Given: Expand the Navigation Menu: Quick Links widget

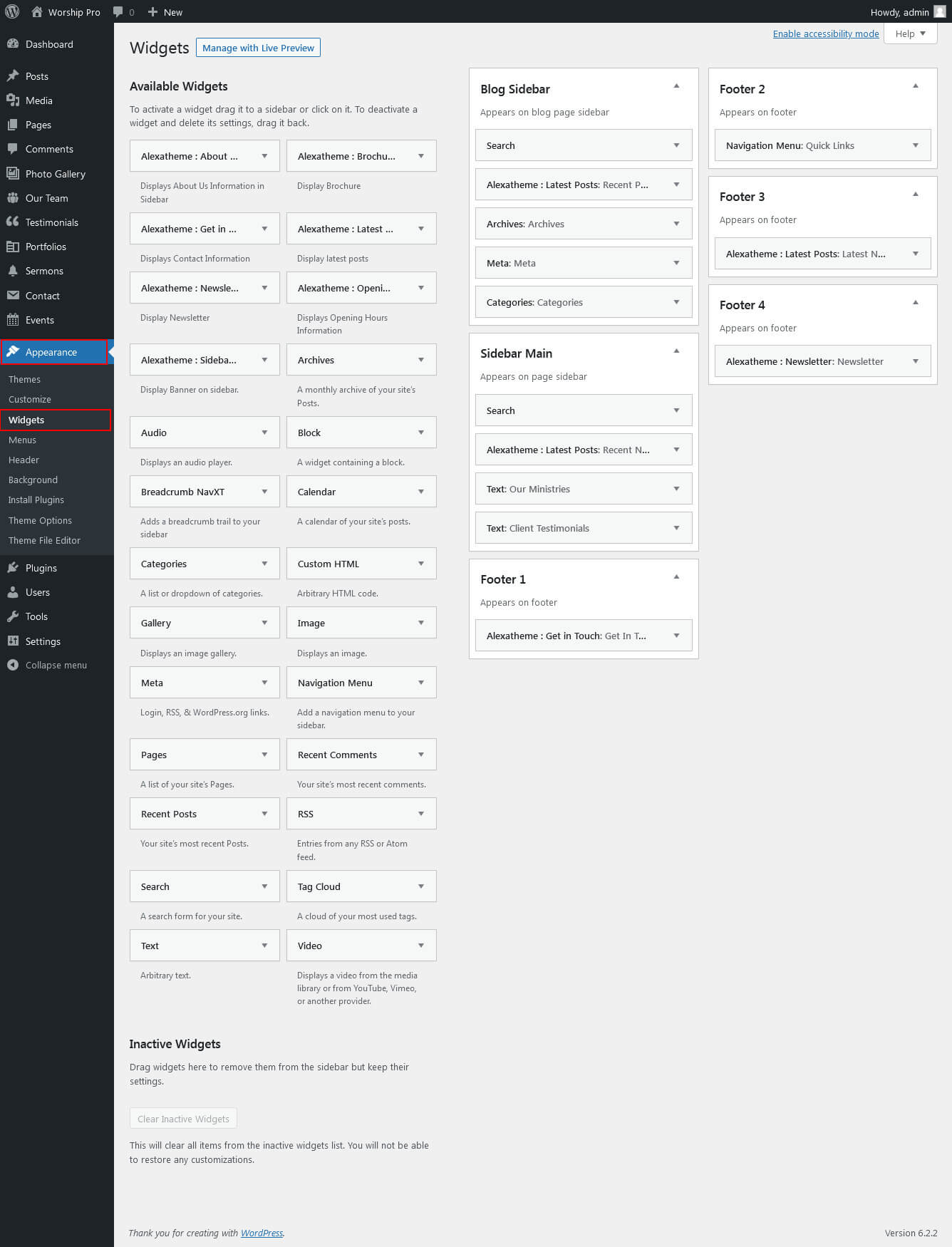Looking at the screenshot, I should tap(916, 145).
